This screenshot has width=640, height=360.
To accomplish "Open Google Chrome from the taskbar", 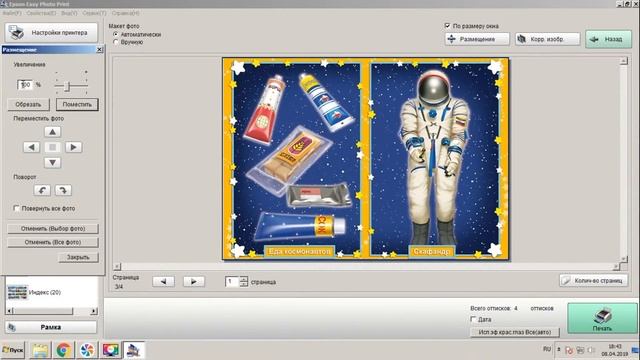I will coord(63,350).
